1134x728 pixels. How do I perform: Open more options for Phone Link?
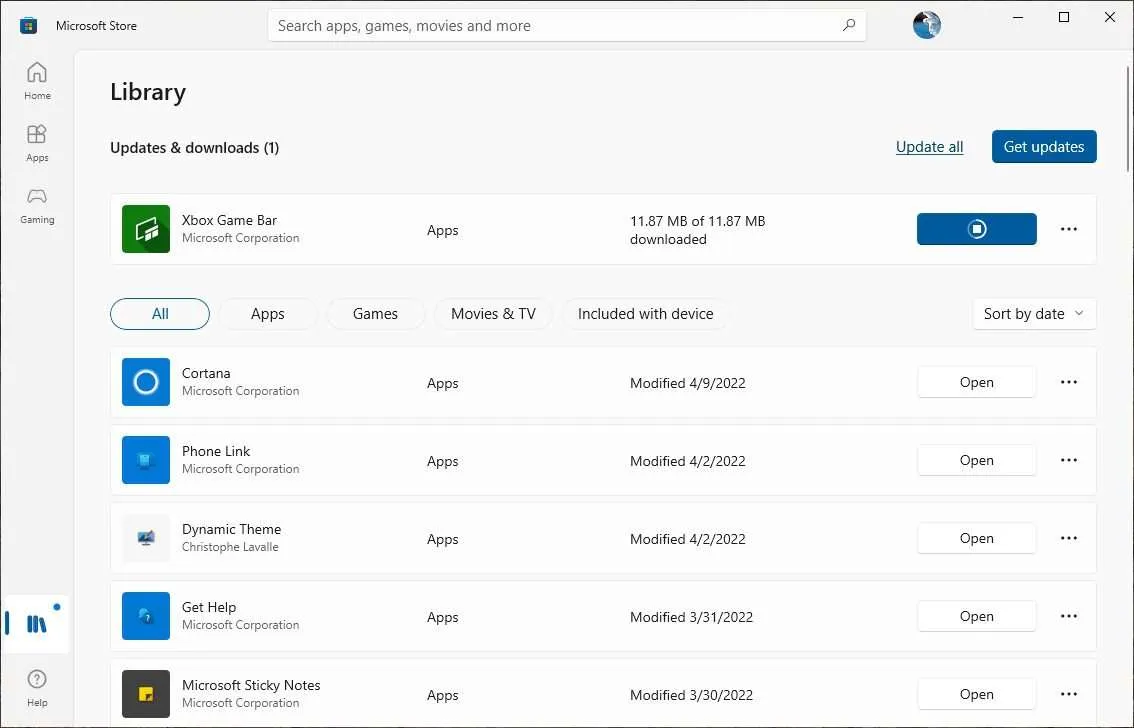click(1069, 460)
